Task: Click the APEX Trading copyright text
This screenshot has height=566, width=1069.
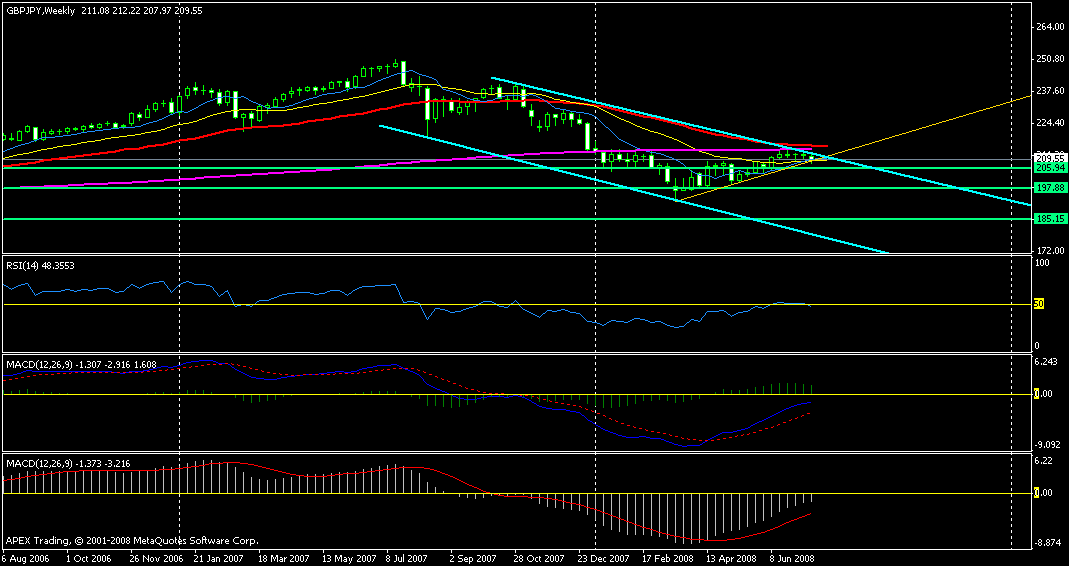Action: pos(131,540)
